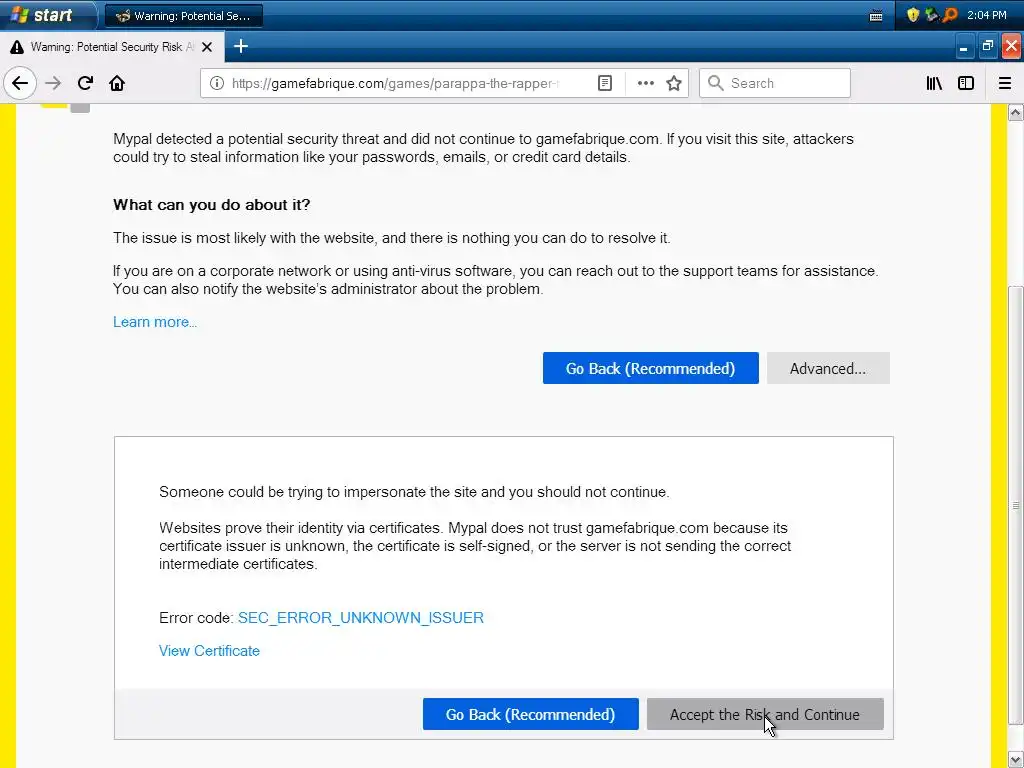This screenshot has width=1024, height=768.
Task: Open the hamburger application menu
Action: [1005, 84]
